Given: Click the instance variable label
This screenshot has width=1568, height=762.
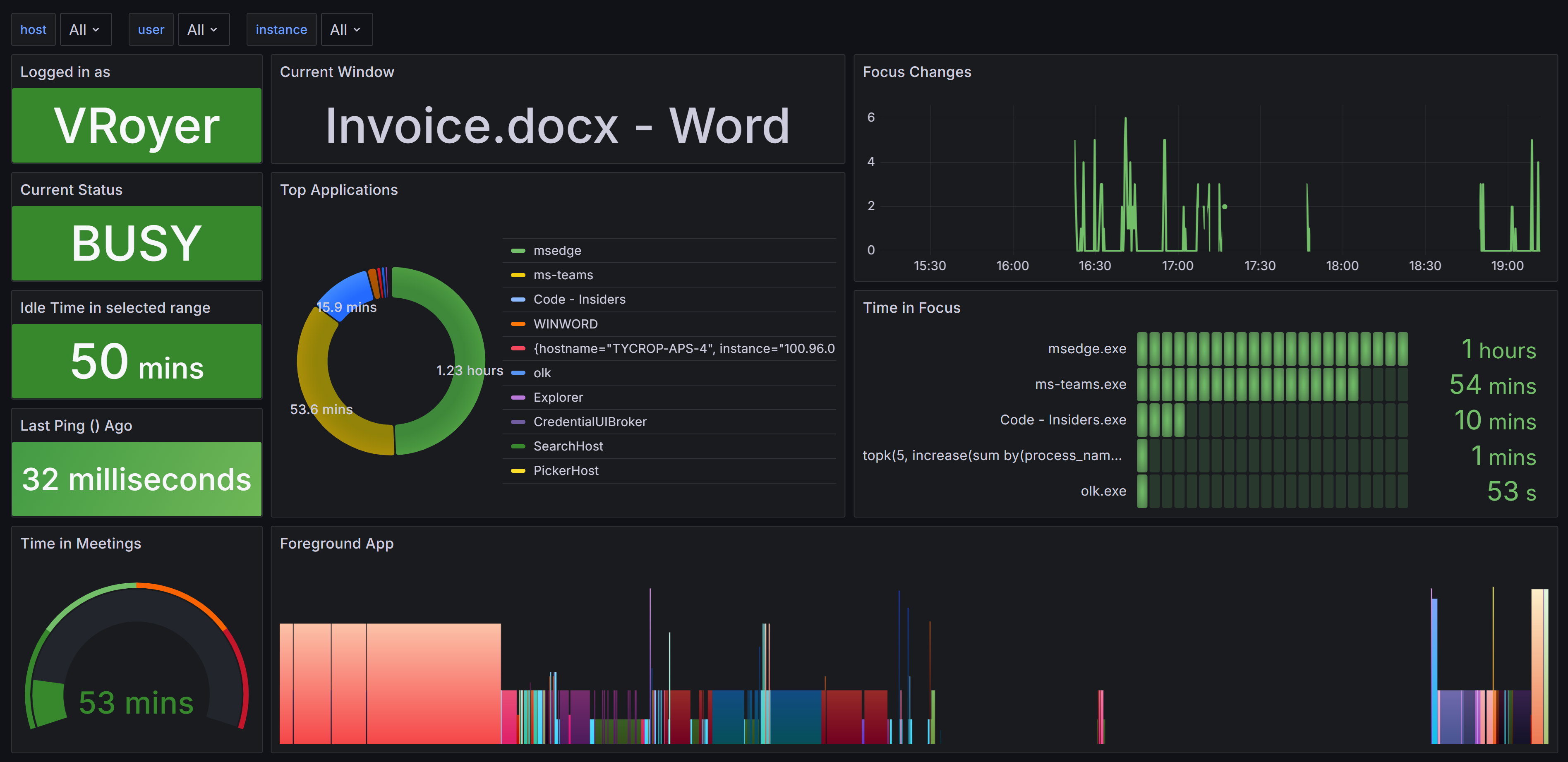Looking at the screenshot, I should [x=281, y=29].
